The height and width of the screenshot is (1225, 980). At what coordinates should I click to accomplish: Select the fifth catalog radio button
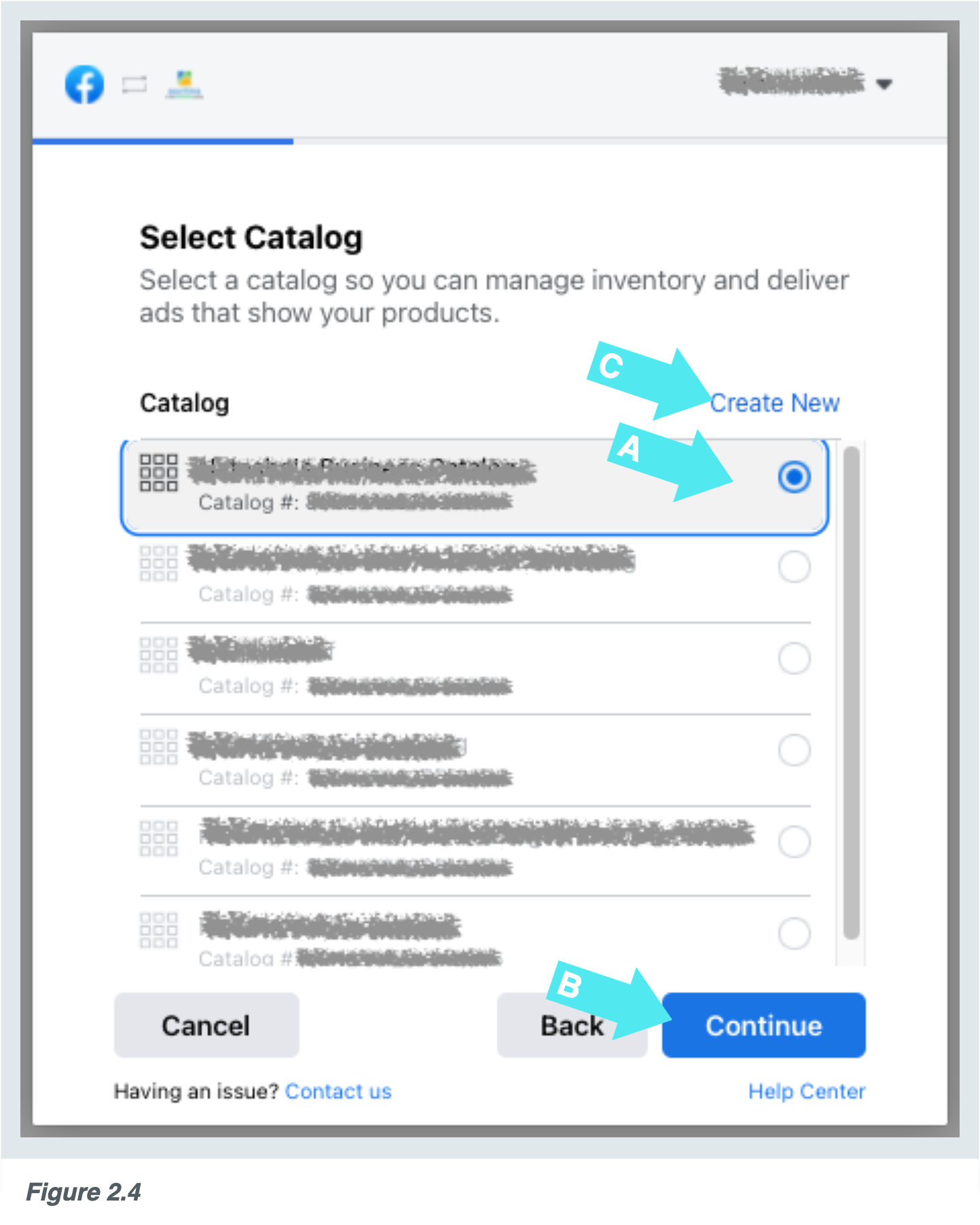[795, 842]
